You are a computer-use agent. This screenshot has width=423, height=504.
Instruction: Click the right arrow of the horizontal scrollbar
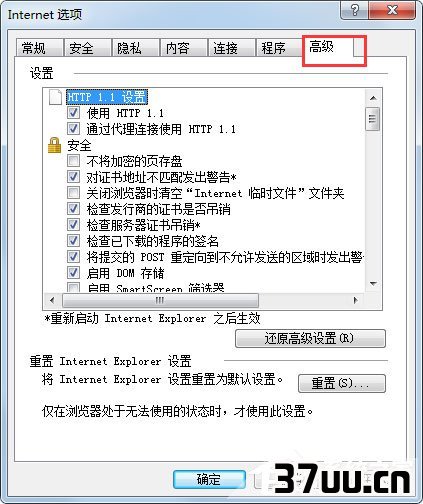(x=355, y=300)
